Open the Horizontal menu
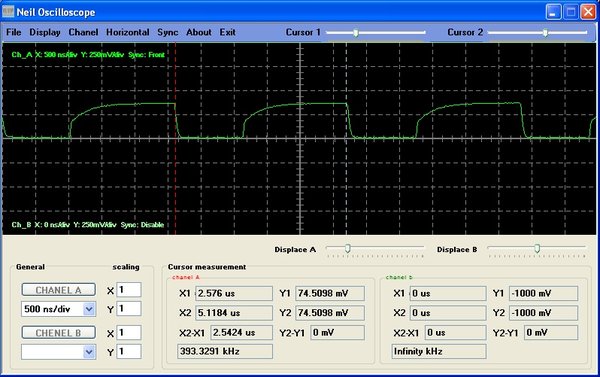 128,32
